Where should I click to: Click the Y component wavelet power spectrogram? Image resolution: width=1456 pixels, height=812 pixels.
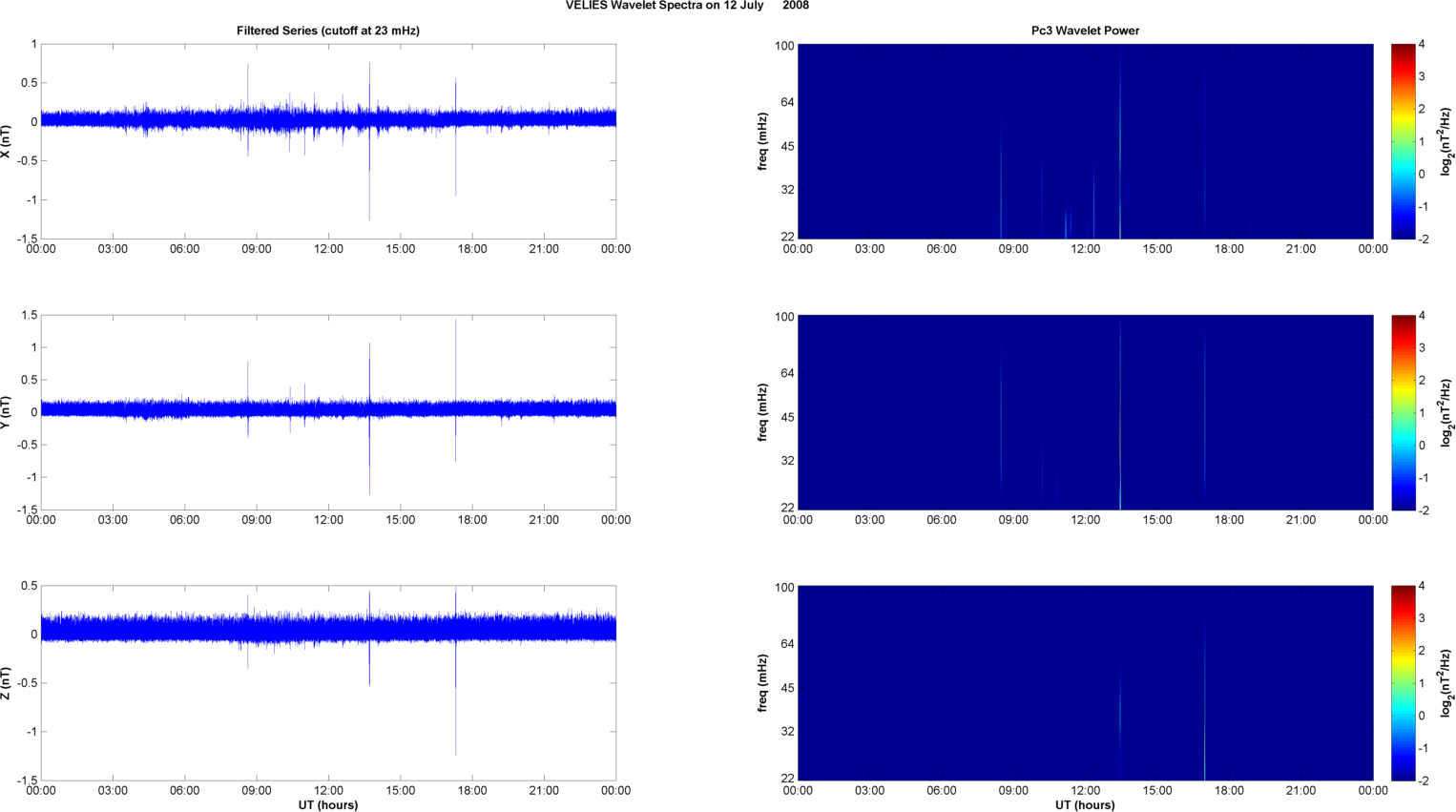[1085, 412]
